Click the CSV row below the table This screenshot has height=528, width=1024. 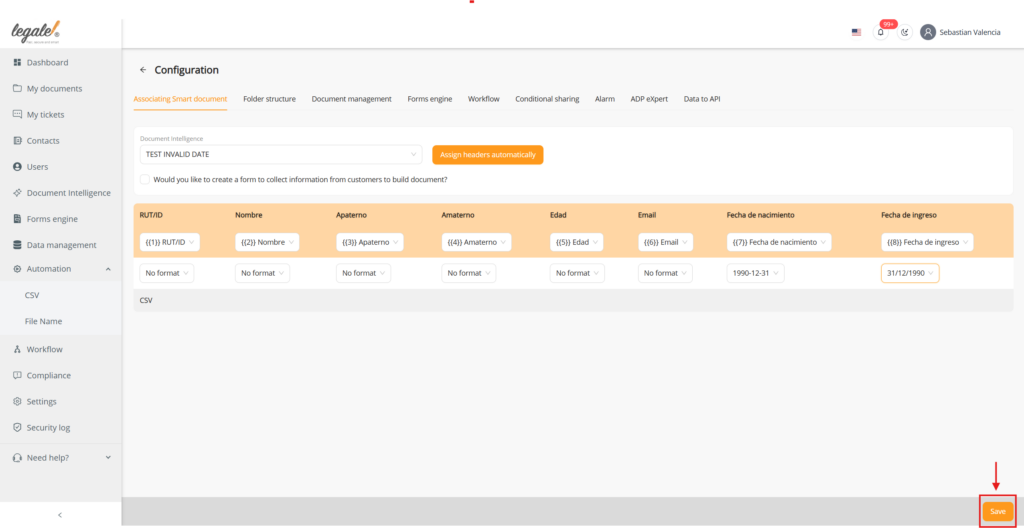[x=573, y=301]
